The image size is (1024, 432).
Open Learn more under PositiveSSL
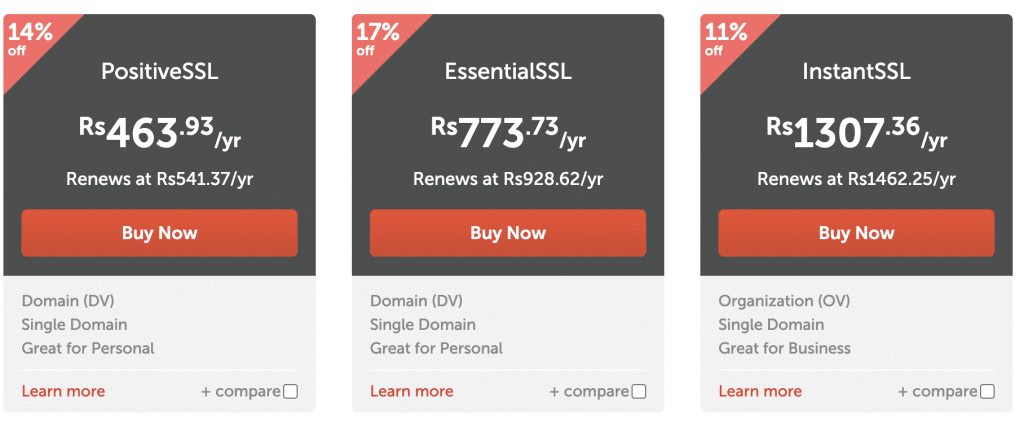point(63,391)
